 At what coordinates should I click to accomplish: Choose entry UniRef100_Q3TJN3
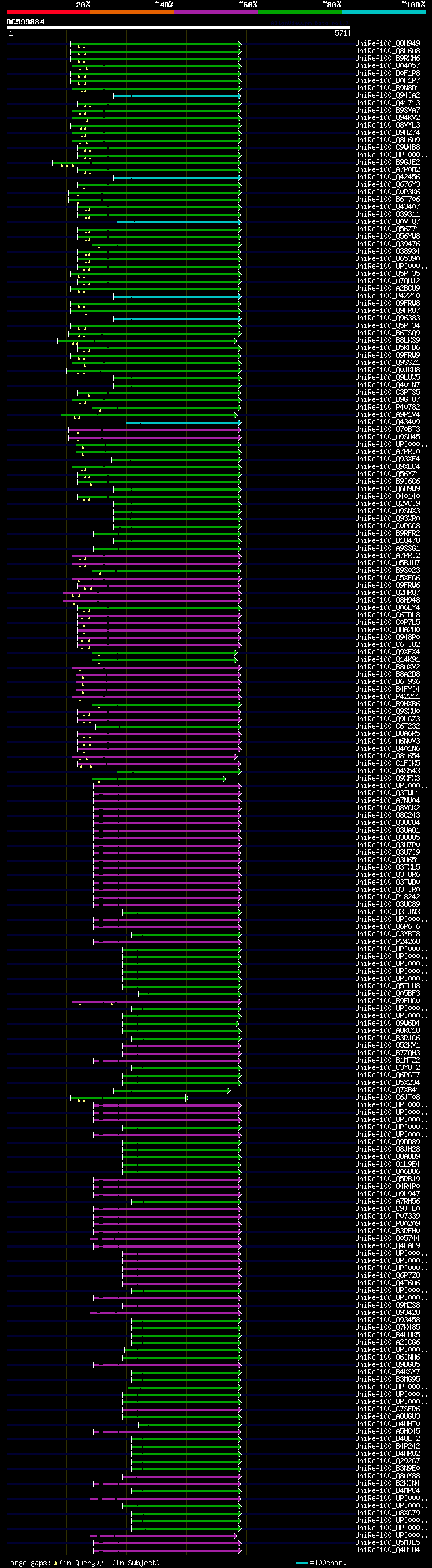(x=387, y=912)
